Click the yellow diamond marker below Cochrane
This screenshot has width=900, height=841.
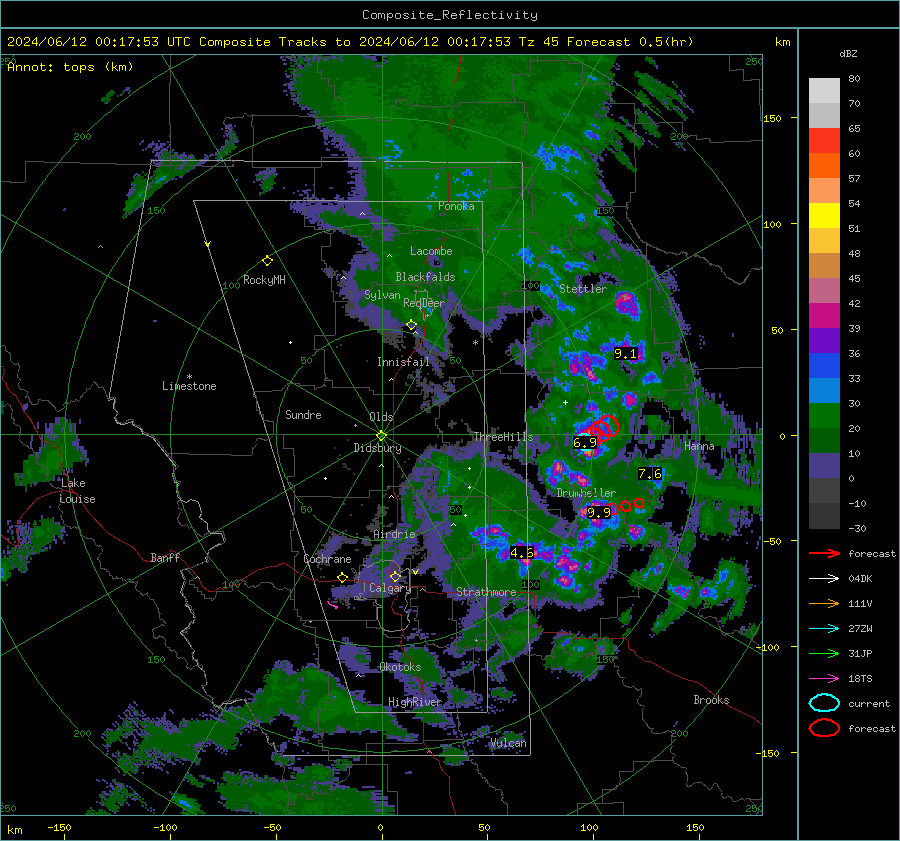pos(342,578)
